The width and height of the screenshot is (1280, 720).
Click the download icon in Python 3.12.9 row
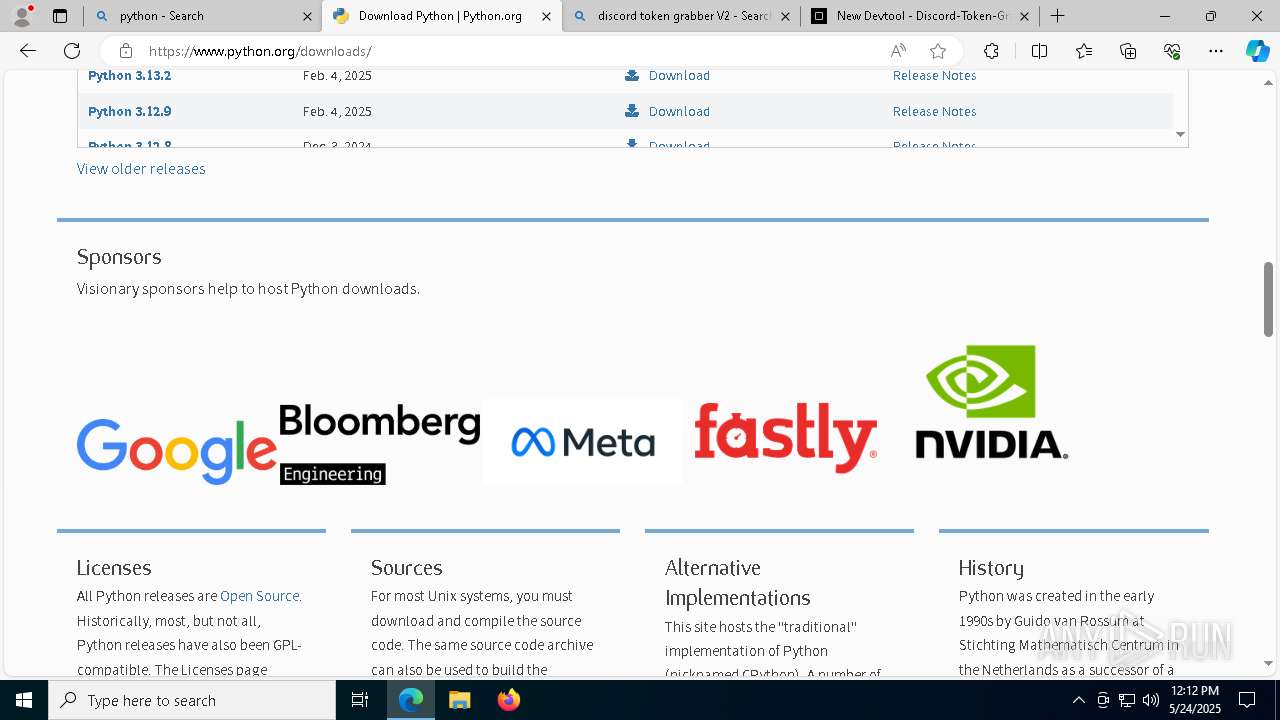pyautogui.click(x=632, y=111)
